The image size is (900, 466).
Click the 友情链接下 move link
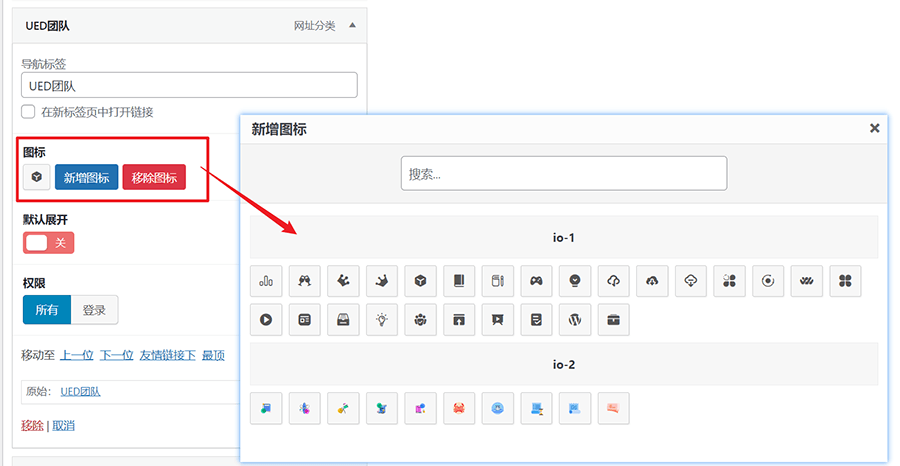pos(167,355)
